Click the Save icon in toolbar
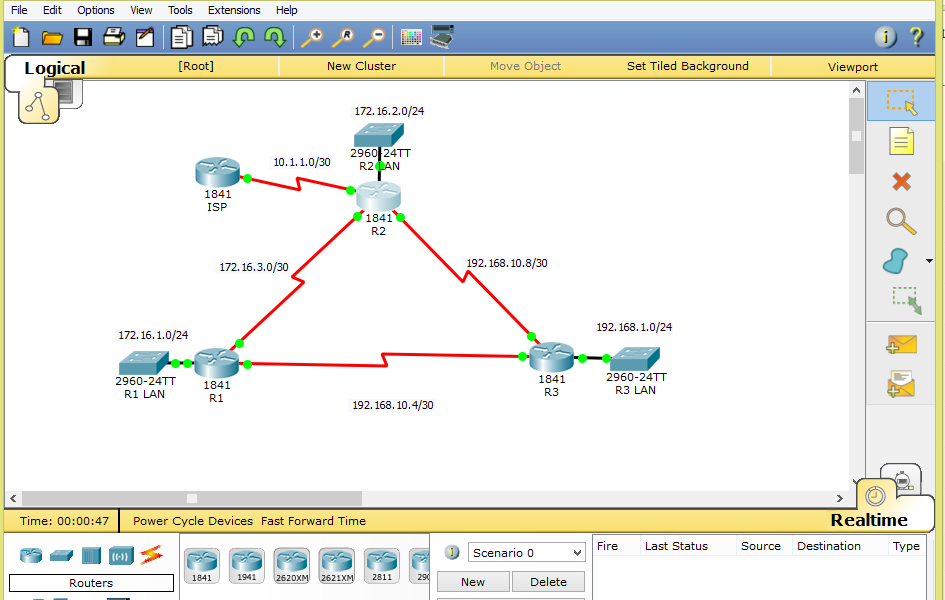The height and width of the screenshot is (600, 945). coord(83,37)
